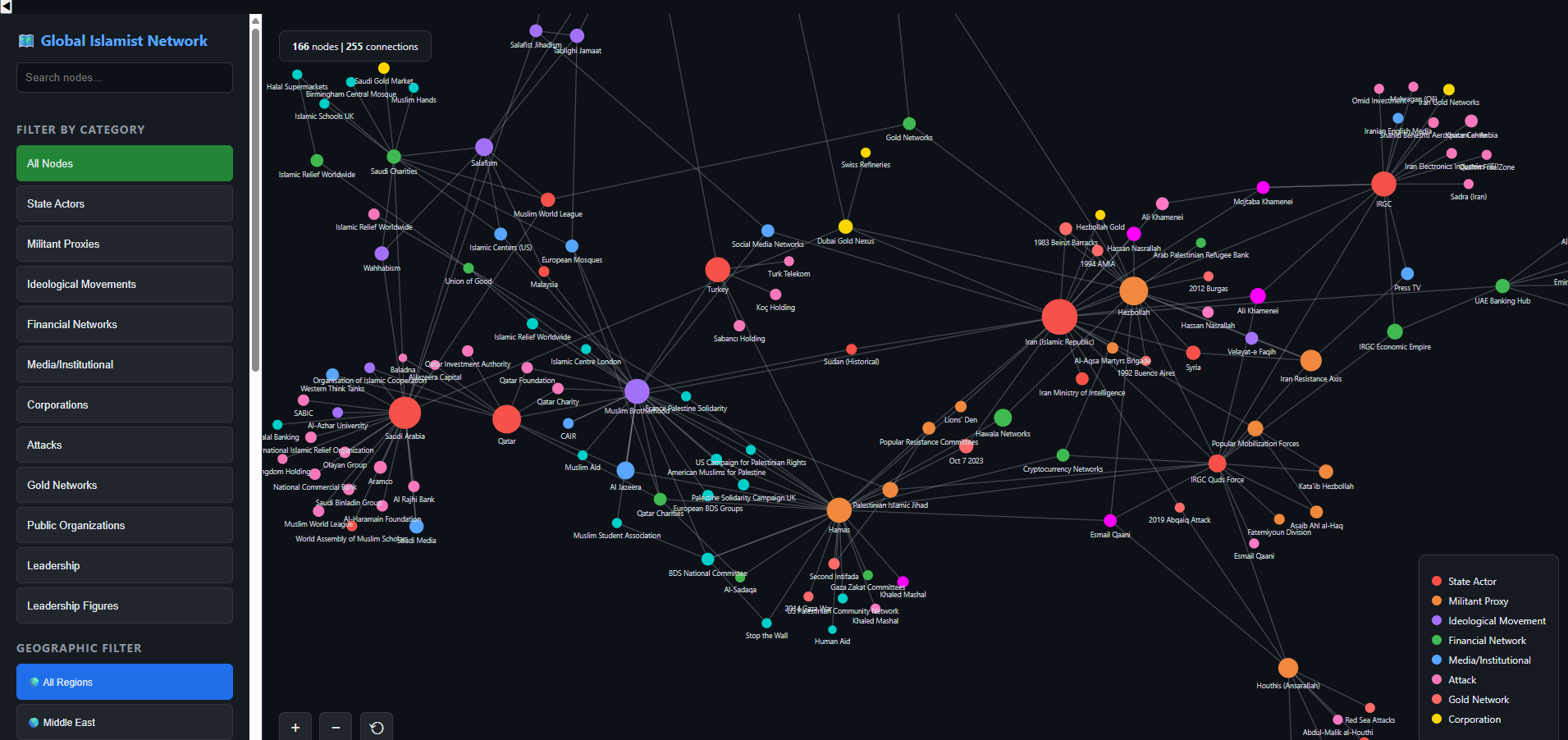
Task: Select the Saudi Charities node
Action: pos(394,157)
